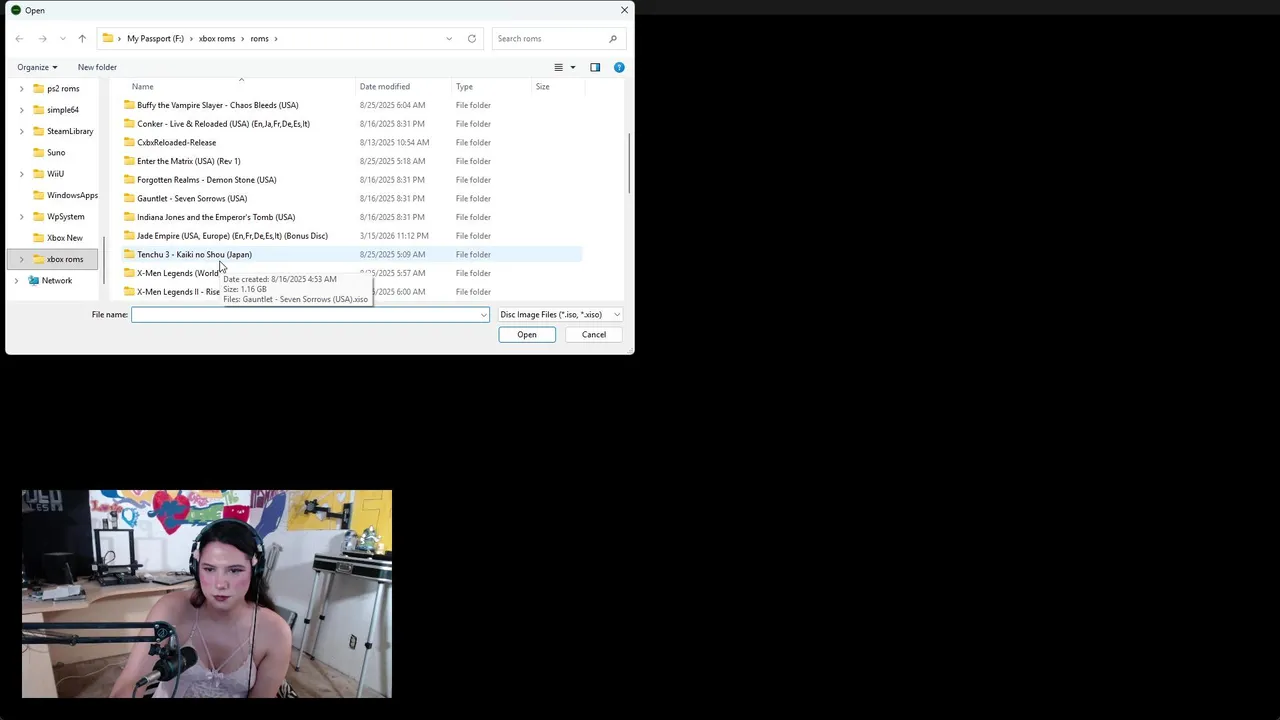The width and height of the screenshot is (1280, 720).
Task: Toggle the preview pane
Action: pos(595,67)
